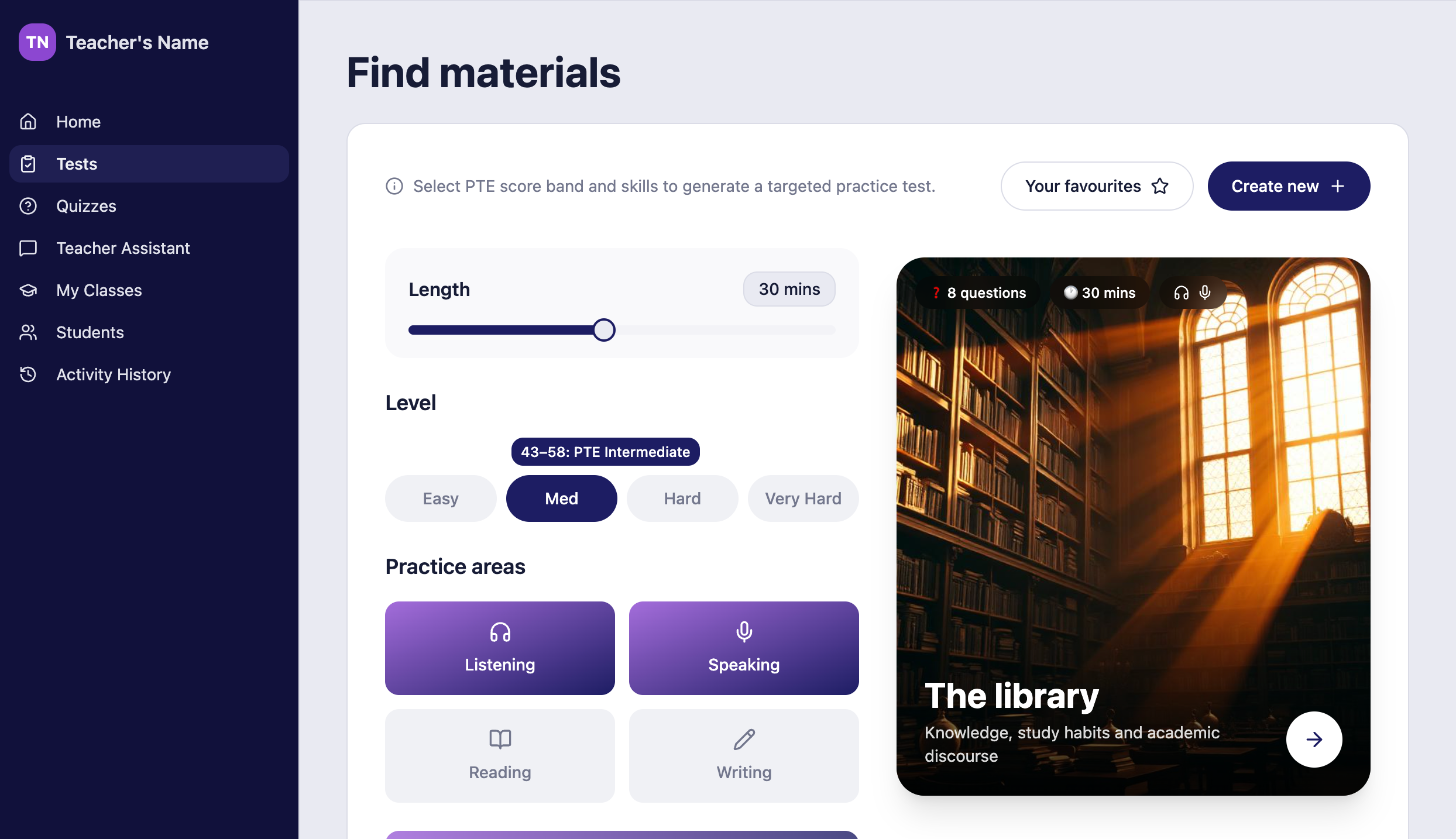Click the Tests clipboard icon
Screen dimensions: 1456x839
28,164
